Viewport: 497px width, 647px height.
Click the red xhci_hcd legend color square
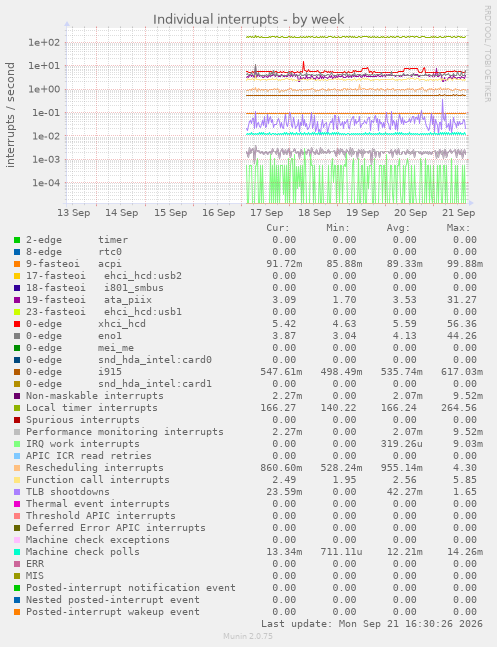[x=17, y=324]
